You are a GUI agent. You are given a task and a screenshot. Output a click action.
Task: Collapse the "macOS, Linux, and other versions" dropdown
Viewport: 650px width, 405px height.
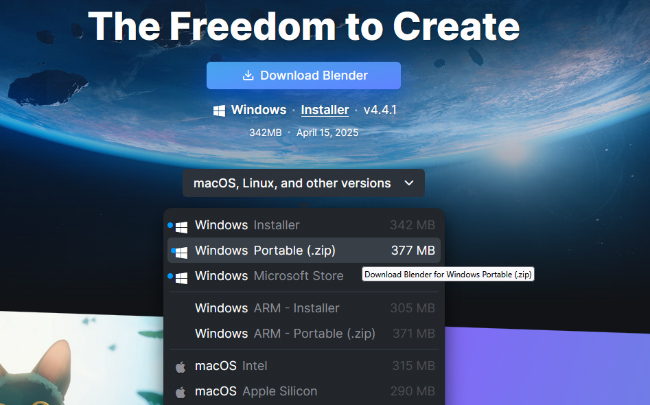(x=303, y=183)
